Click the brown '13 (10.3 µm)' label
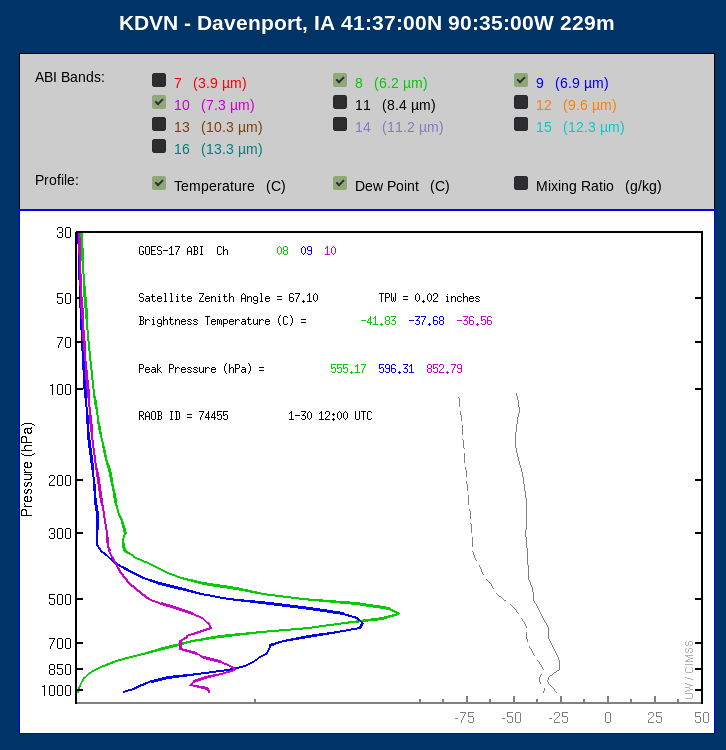The width and height of the screenshot is (726, 750). [218, 127]
